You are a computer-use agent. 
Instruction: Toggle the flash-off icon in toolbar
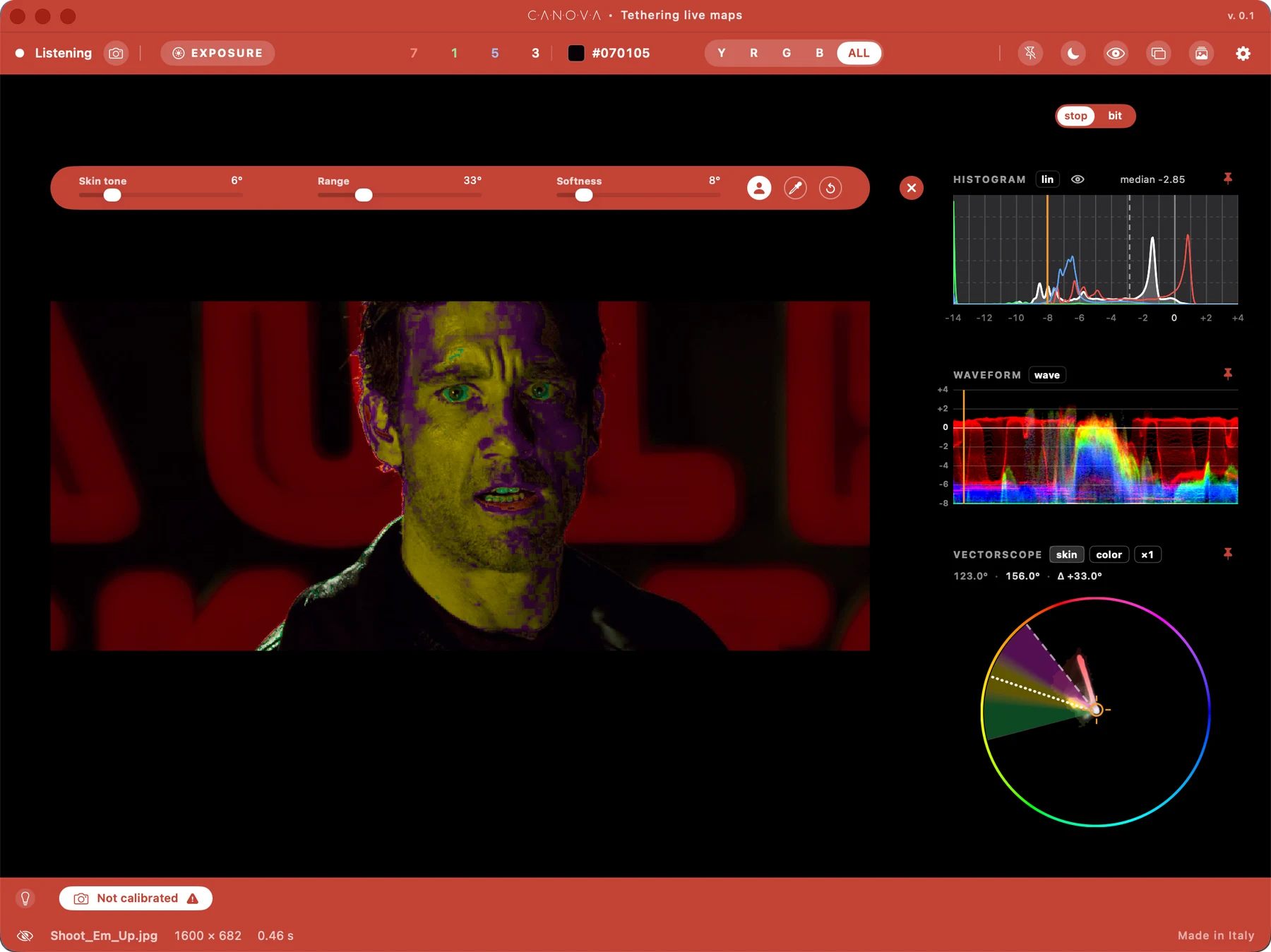(1030, 53)
